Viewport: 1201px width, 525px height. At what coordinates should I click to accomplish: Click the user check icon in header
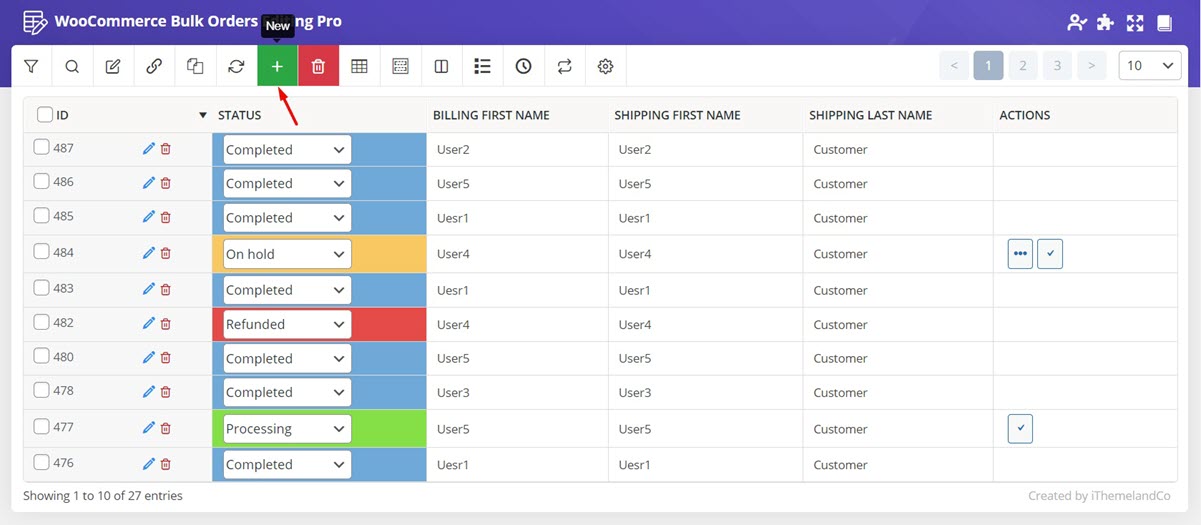[1076, 22]
